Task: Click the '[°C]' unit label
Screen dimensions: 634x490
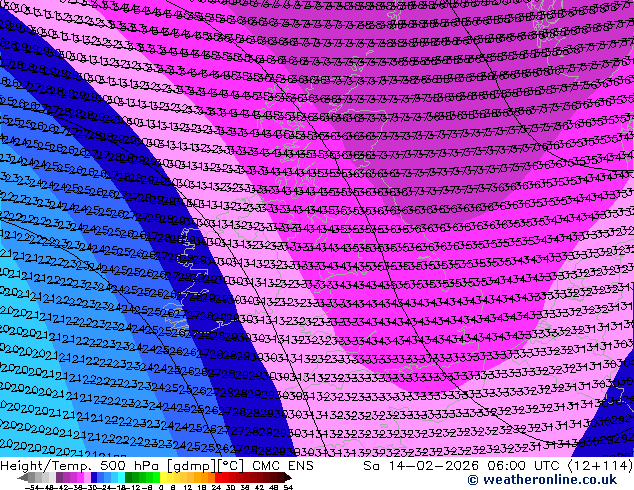Action: [230, 466]
